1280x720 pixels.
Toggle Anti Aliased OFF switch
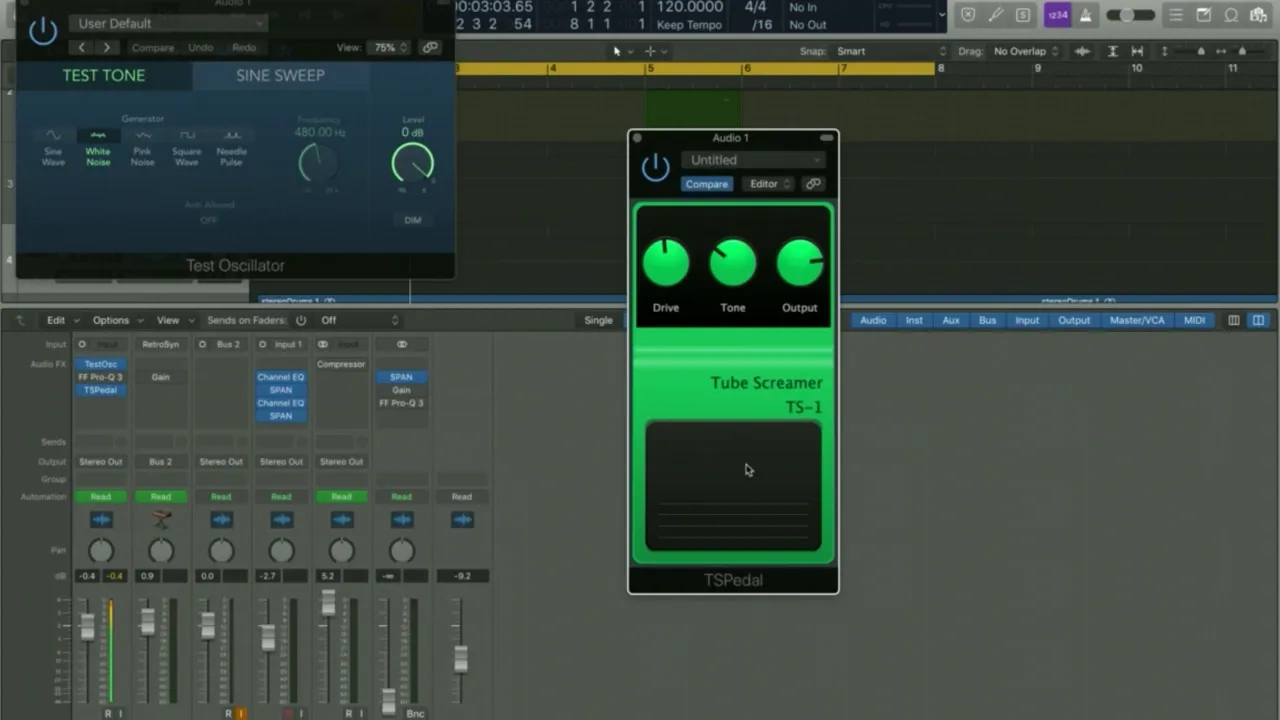point(208,220)
